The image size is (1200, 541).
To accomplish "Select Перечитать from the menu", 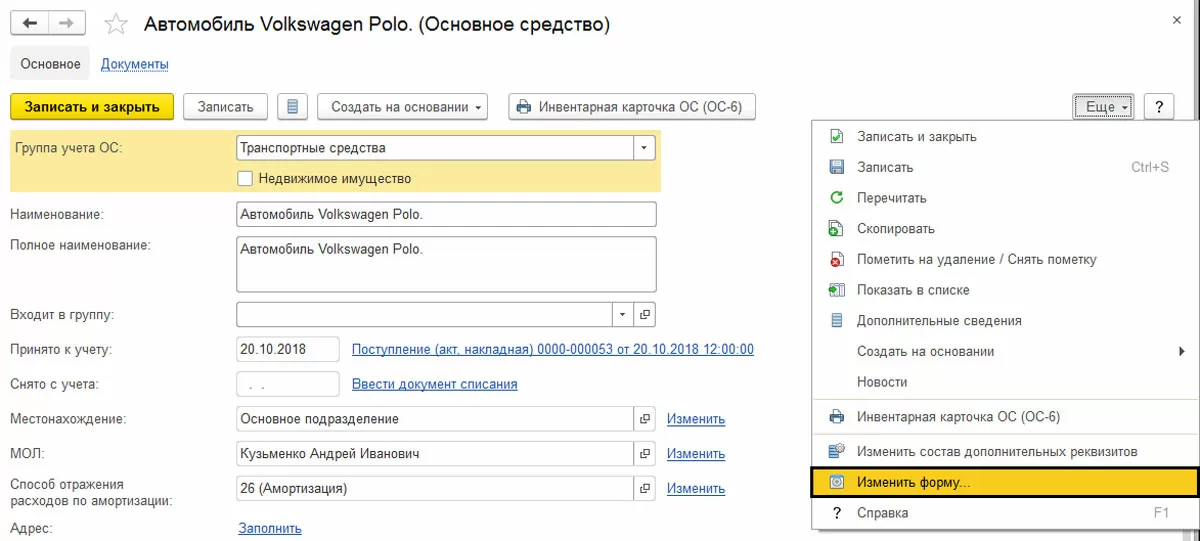I will [891, 198].
